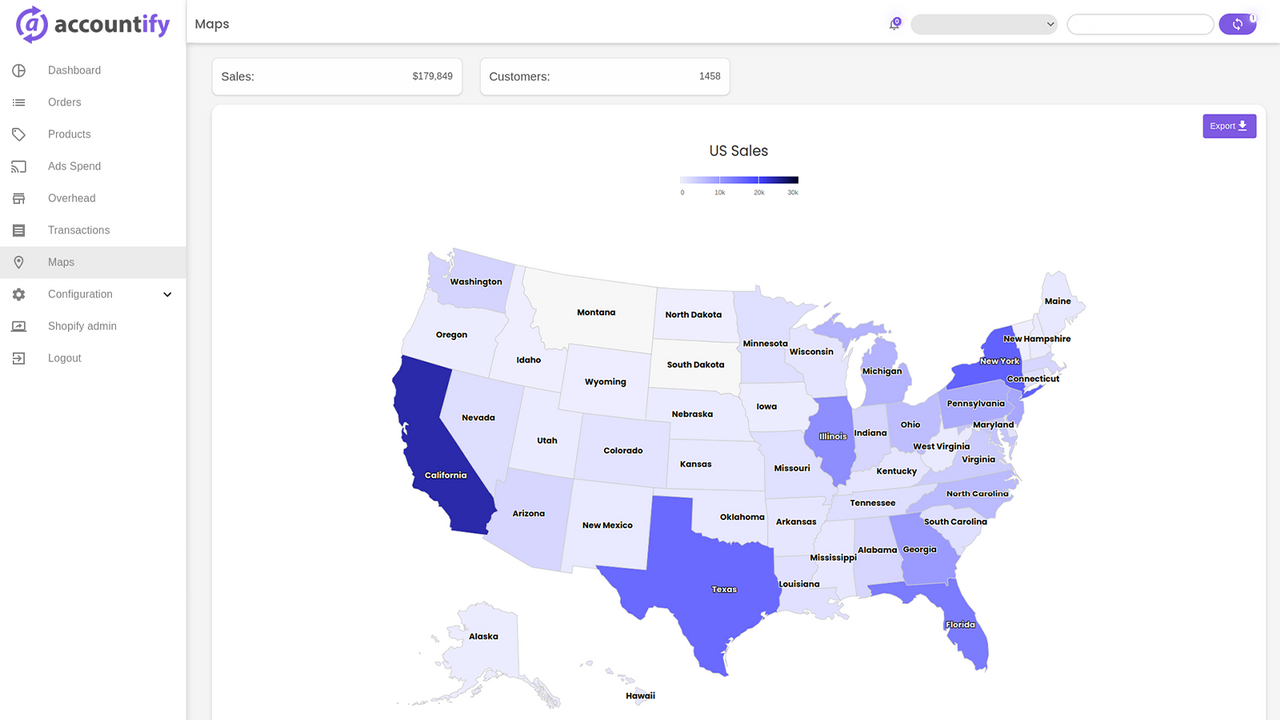
Task: Click the Transactions document icon
Action: tap(17, 230)
